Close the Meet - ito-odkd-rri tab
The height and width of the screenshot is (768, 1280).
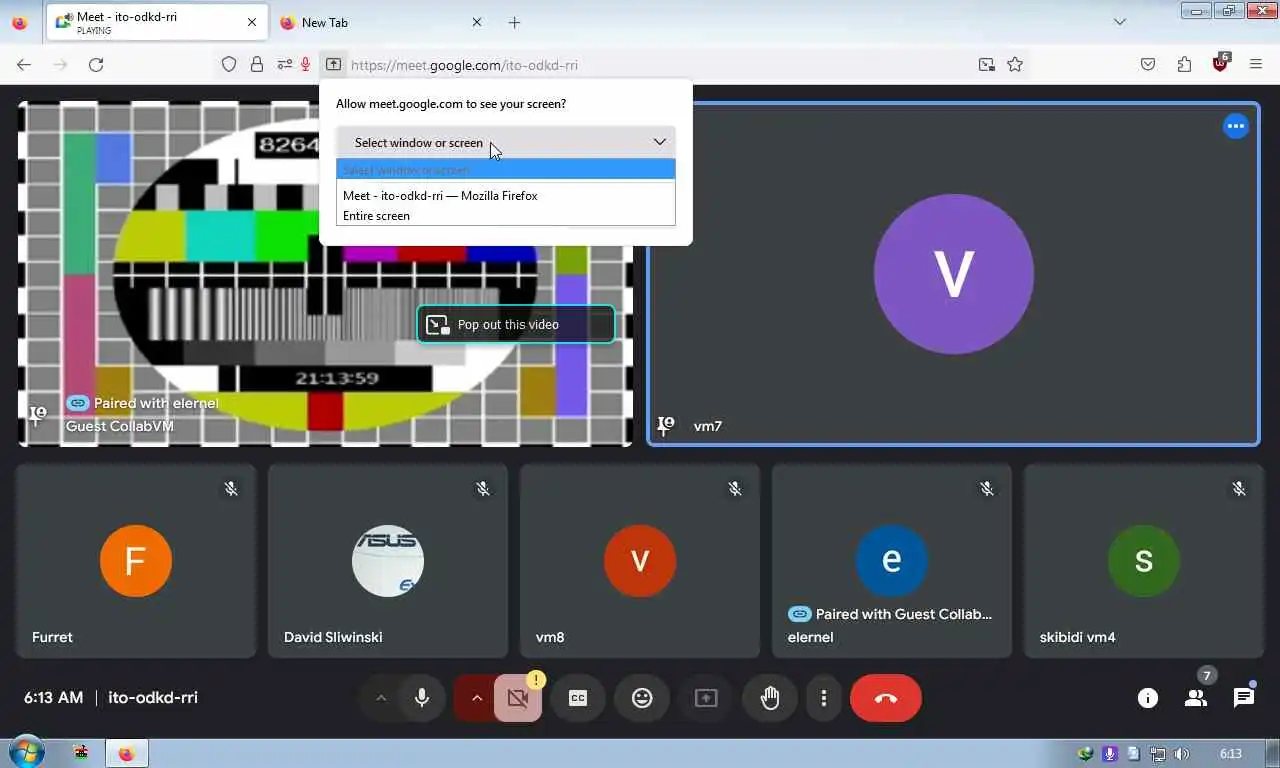252,22
